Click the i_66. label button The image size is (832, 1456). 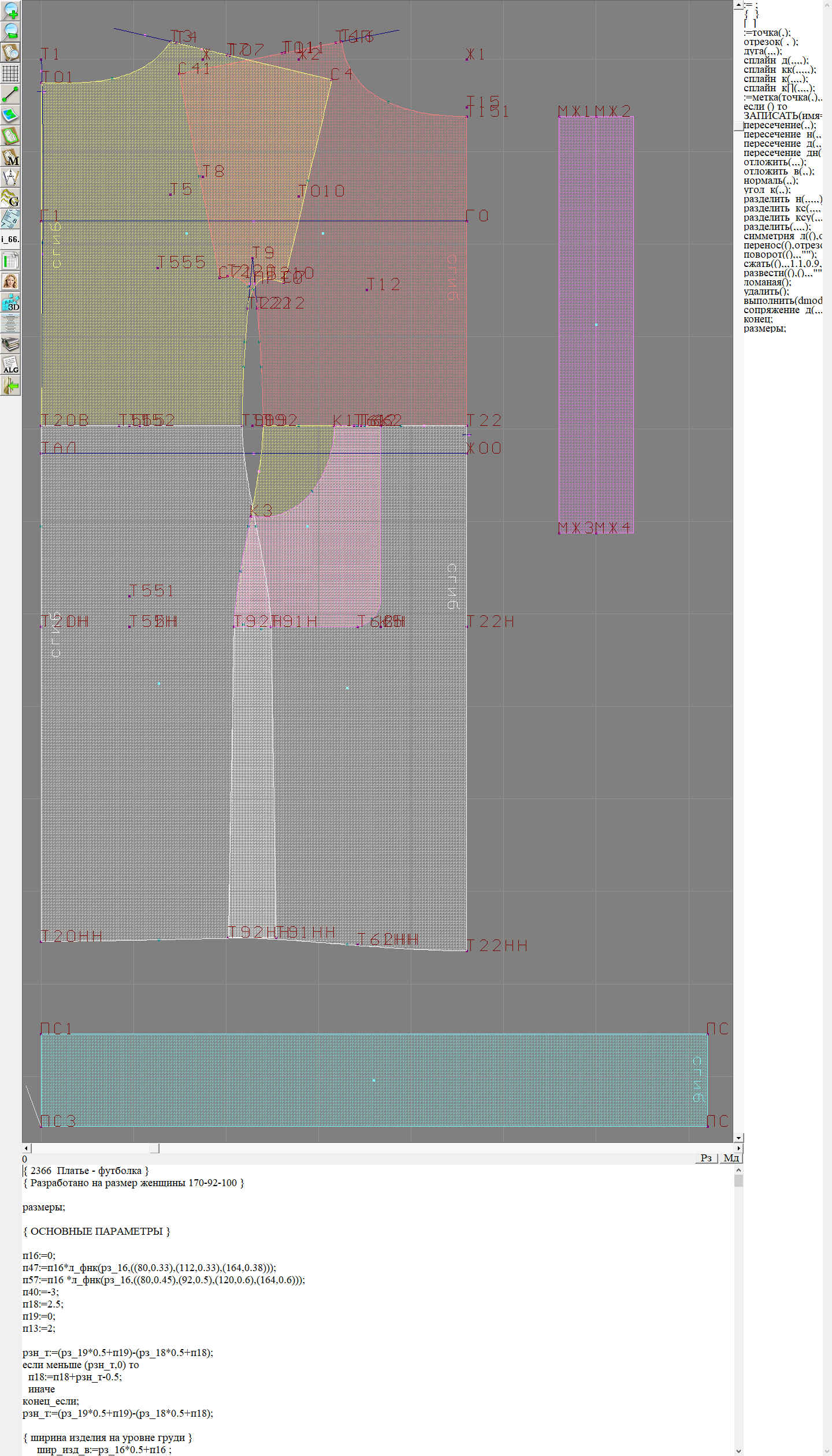[10, 239]
